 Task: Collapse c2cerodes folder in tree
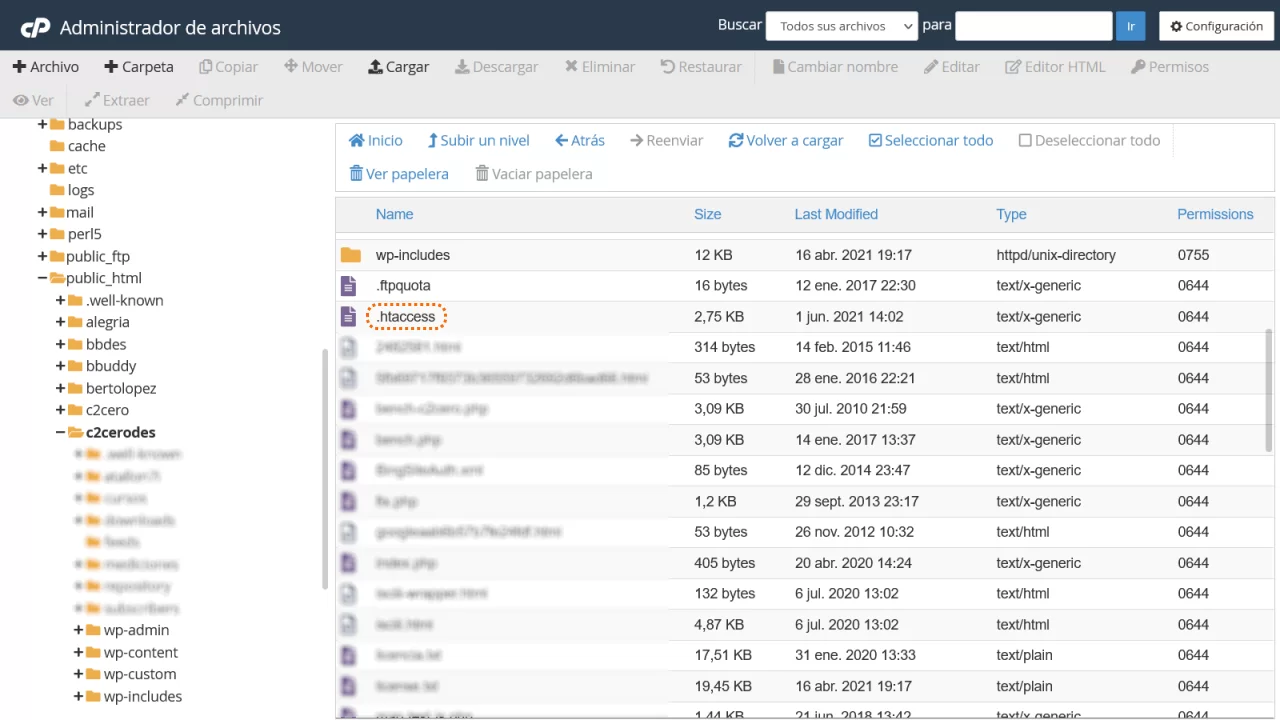coord(60,433)
